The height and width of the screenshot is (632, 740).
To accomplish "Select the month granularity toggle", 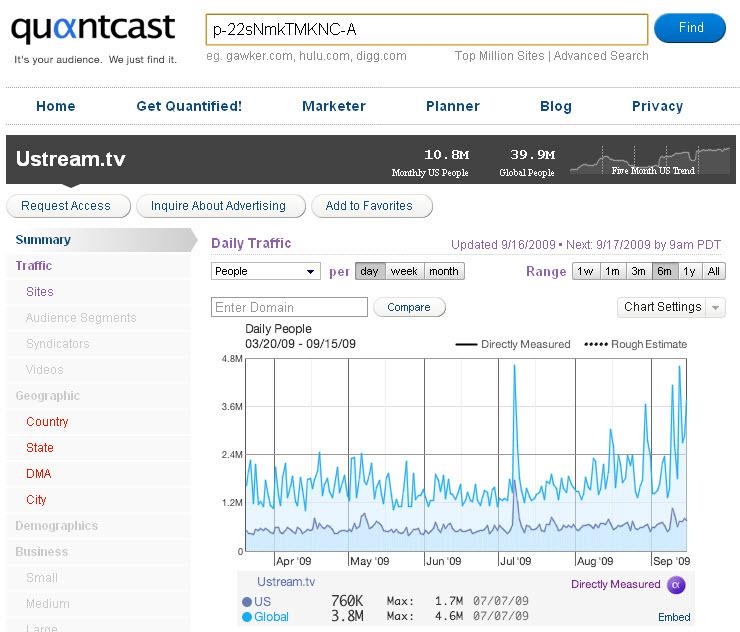I will click(443, 271).
